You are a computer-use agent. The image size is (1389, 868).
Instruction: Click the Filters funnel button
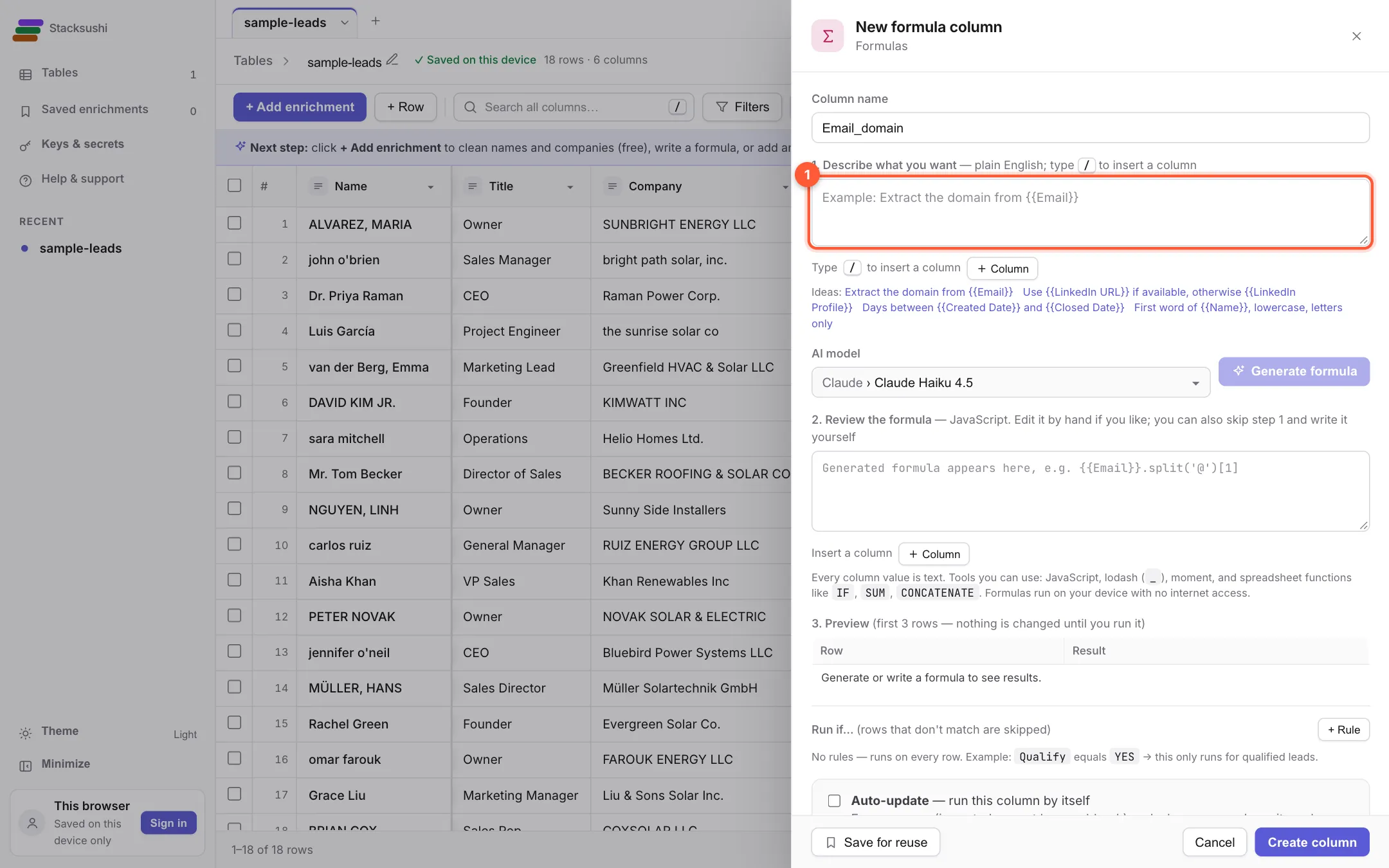742,107
